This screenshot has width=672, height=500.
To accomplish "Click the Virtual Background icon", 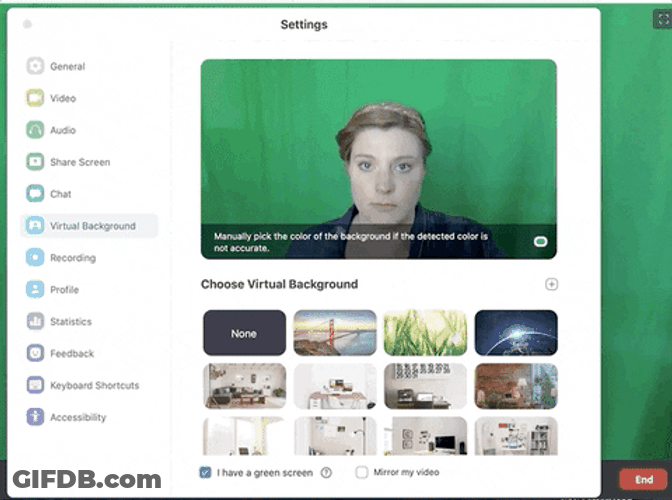I will click(35, 225).
